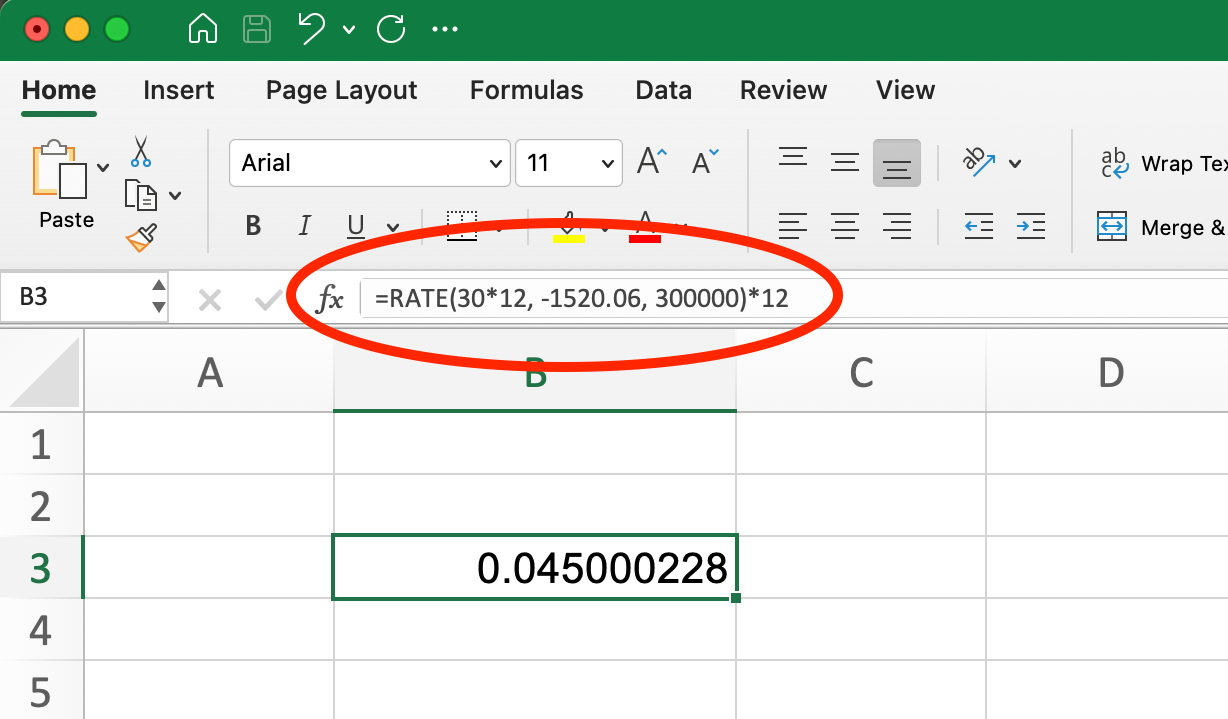Viewport: 1228px width, 719px height.
Task: Activate the Format Painter brush
Action: [141, 238]
